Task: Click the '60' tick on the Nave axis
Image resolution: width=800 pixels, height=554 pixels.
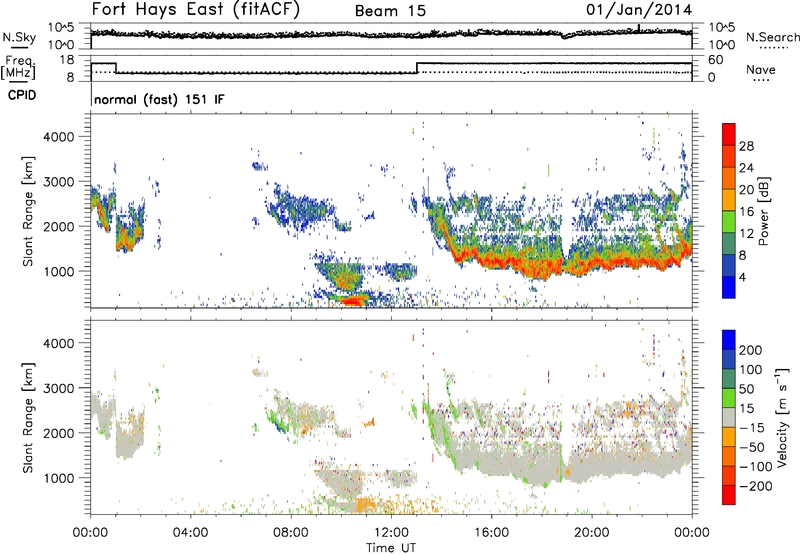Action: [x=715, y=60]
